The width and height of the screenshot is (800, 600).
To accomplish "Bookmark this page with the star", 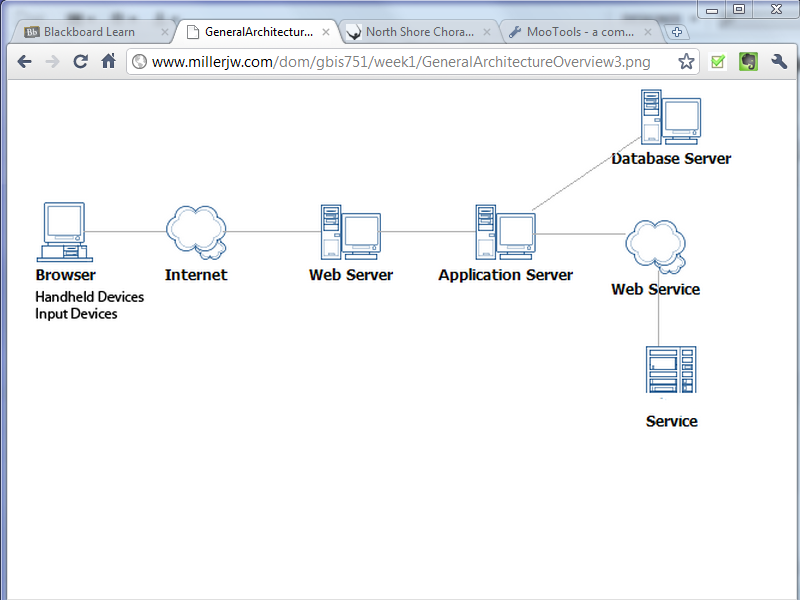I will tap(686, 62).
